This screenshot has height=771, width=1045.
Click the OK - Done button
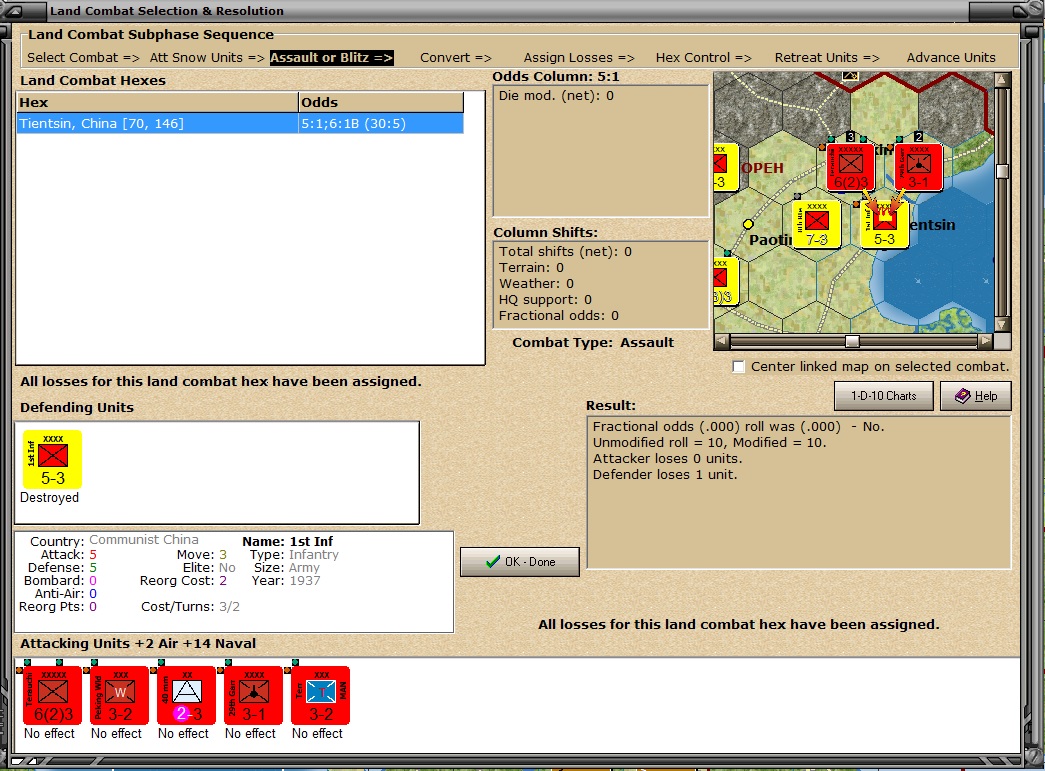click(520, 562)
